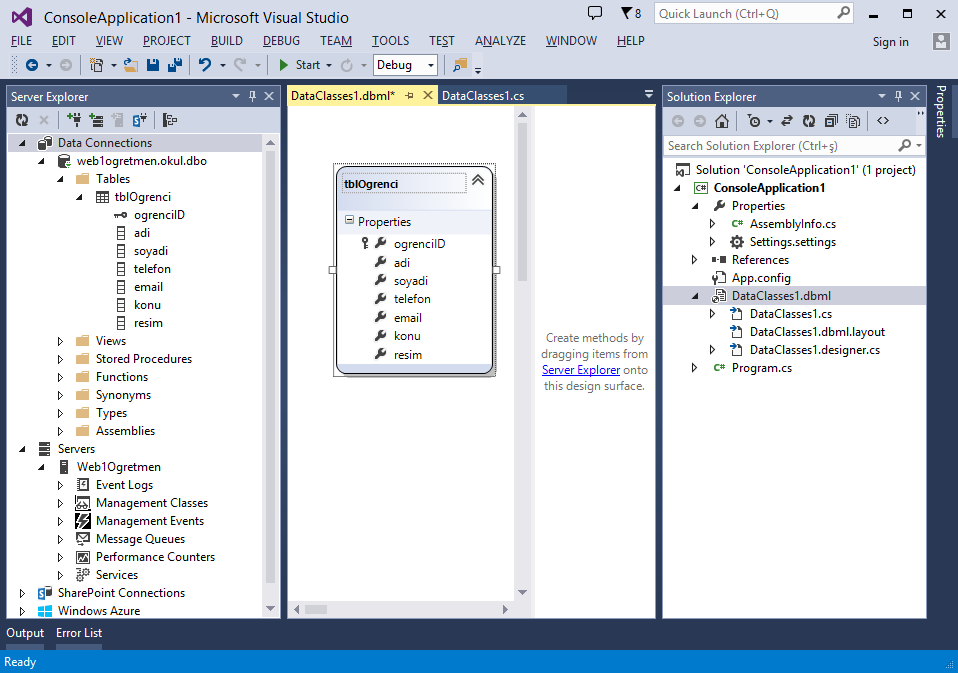Refresh the Solution Explorer
The image size is (958, 673).
point(809,121)
